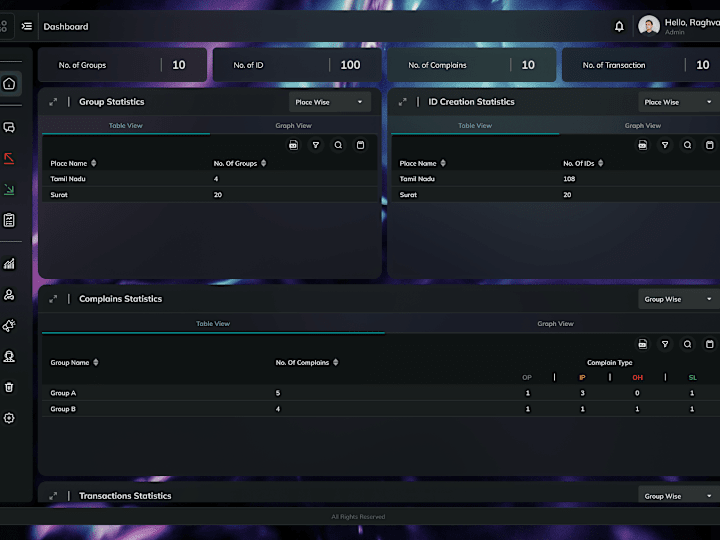
Task: Open Group Wise dropdown in Complains Statistics
Action: click(x=679, y=299)
